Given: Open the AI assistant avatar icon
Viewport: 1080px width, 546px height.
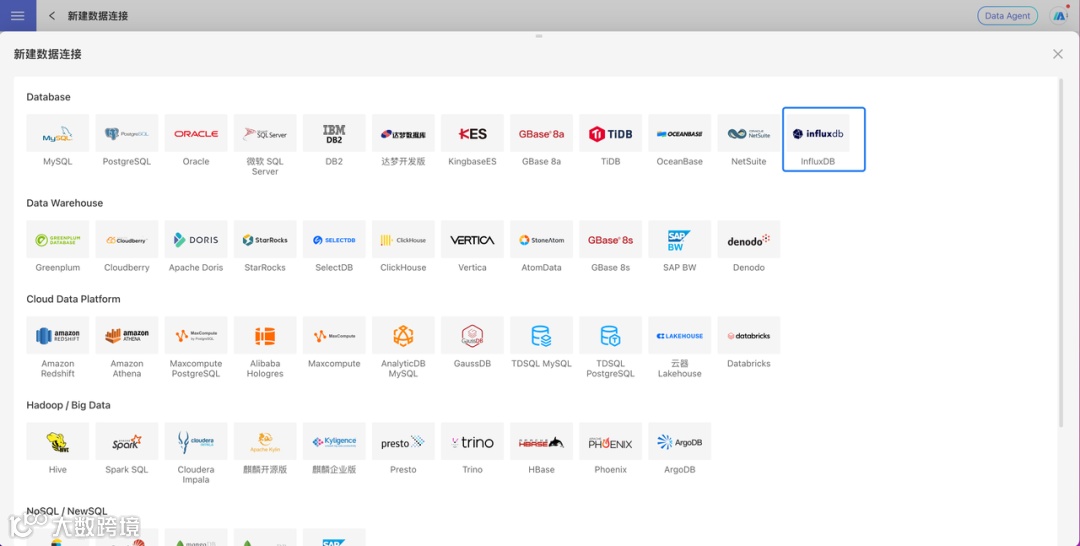Looking at the screenshot, I should point(1059,15).
